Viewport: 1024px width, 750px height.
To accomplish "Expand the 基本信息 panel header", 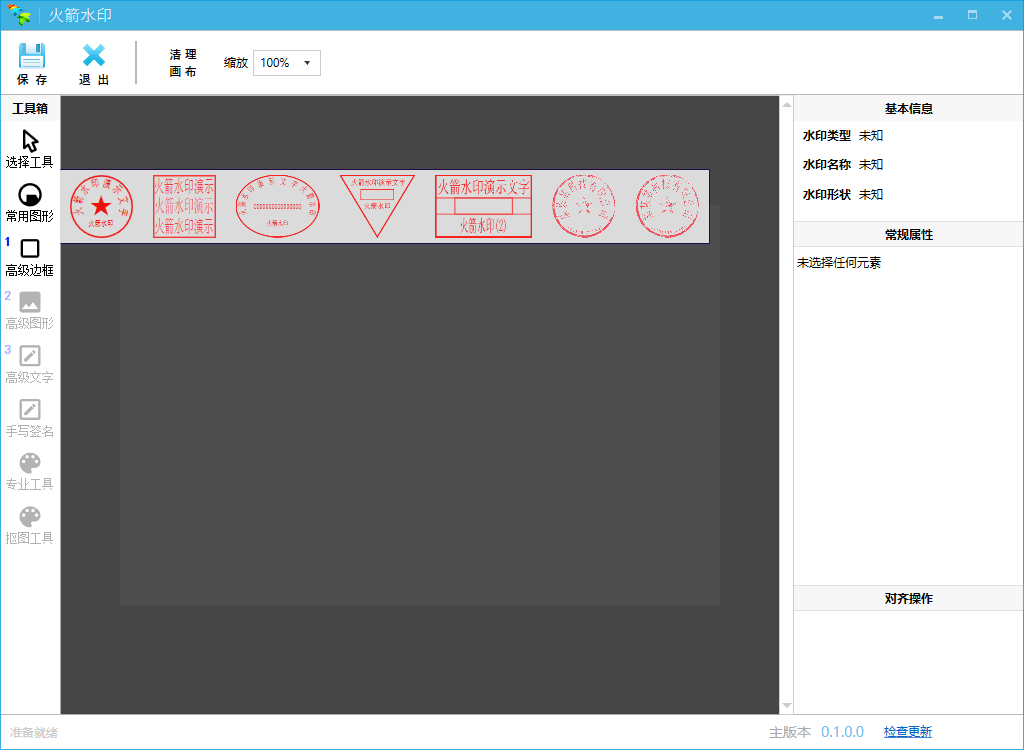I will (907, 108).
